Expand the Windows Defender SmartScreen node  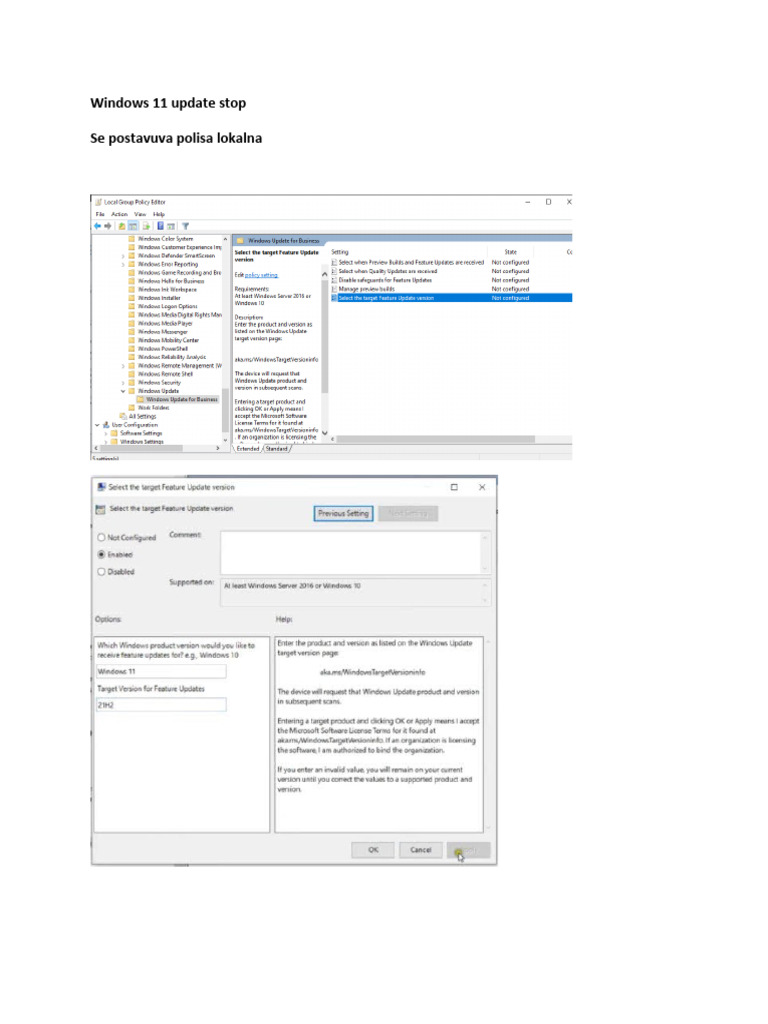pyautogui.click(x=123, y=256)
